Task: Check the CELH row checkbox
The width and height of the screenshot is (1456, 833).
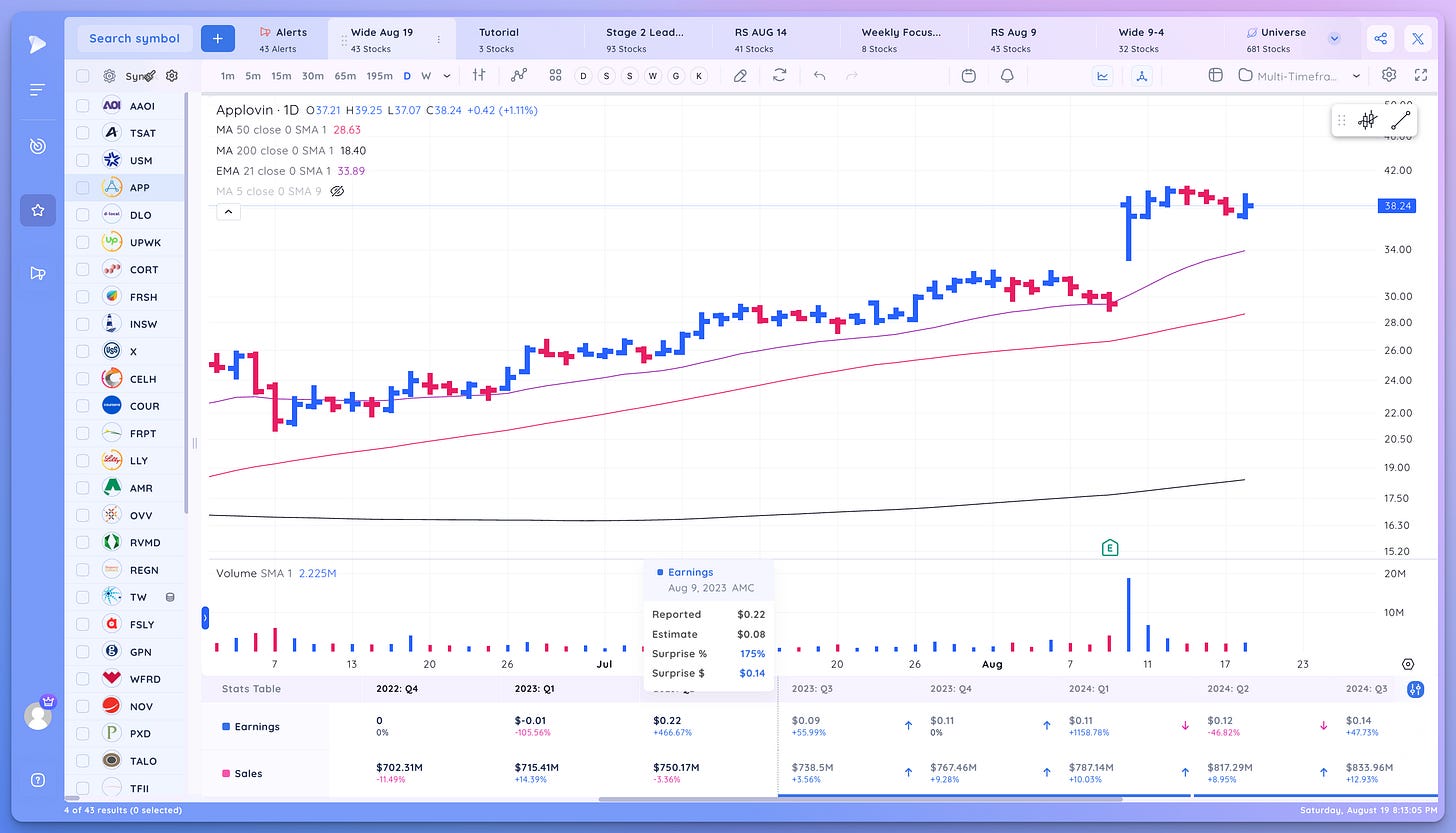Action: [83, 379]
